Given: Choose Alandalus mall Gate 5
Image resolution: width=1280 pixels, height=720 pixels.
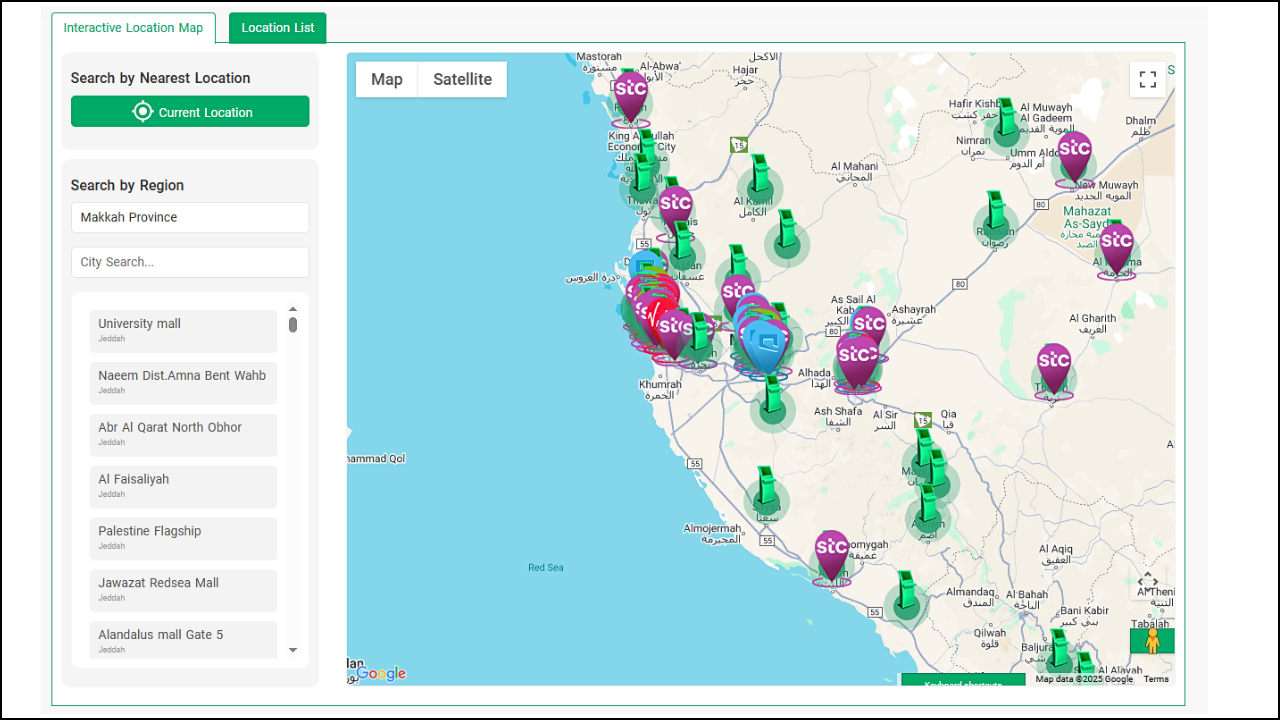Looking at the screenshot, I should [x=183, y=641].
